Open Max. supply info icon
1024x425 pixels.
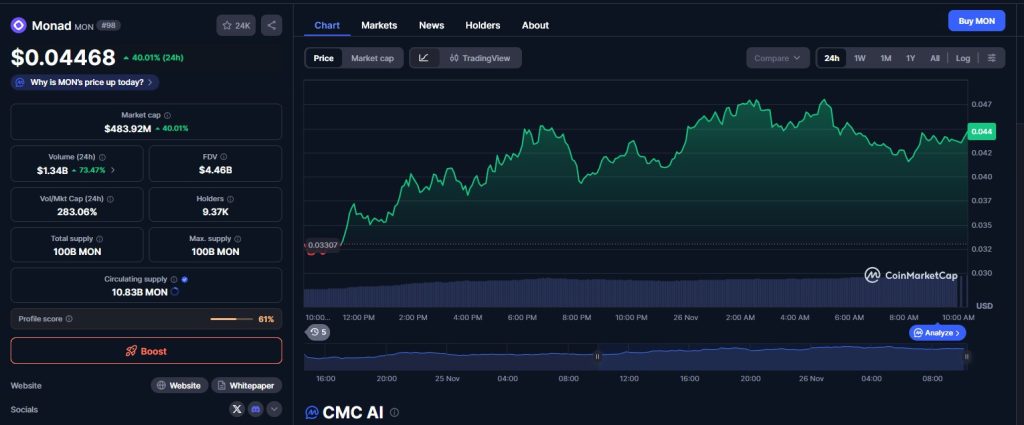point(237,239)
